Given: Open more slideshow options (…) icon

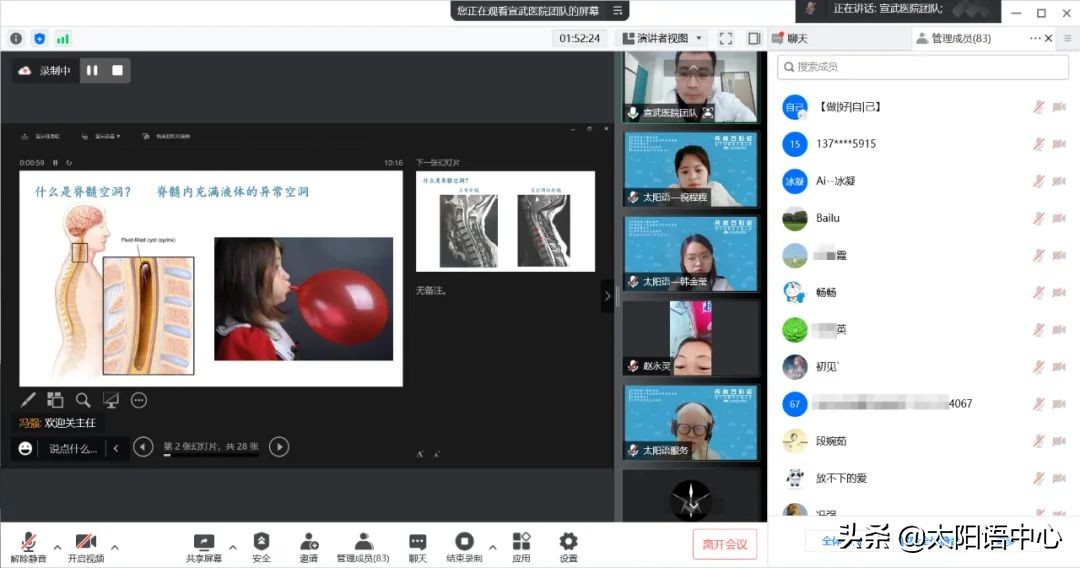Looking at the screenshot, I should coord(139,400).
